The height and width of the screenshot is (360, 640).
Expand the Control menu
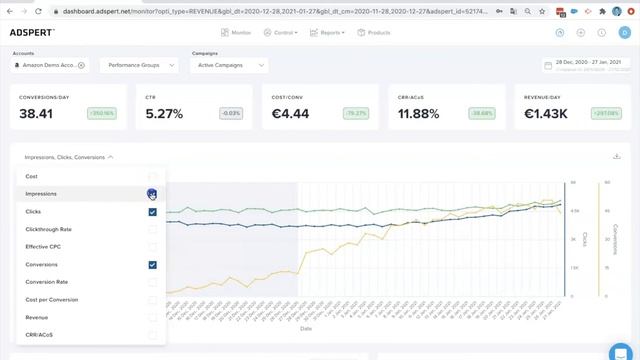[x=280, y=33]
